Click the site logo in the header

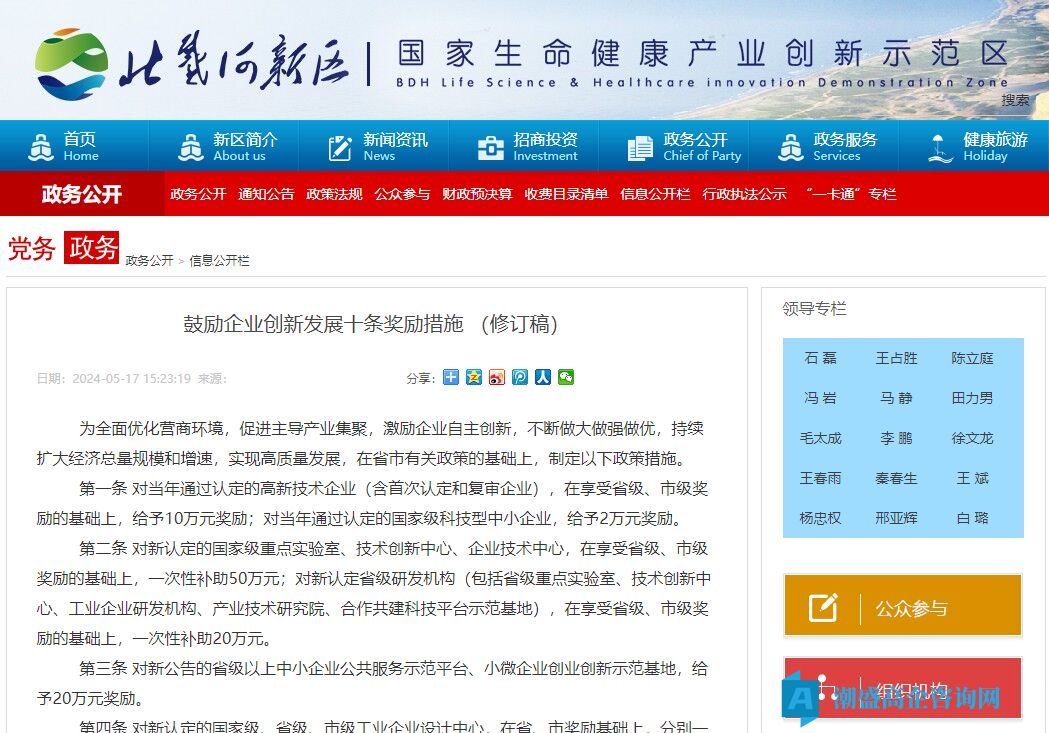(190, 63)
